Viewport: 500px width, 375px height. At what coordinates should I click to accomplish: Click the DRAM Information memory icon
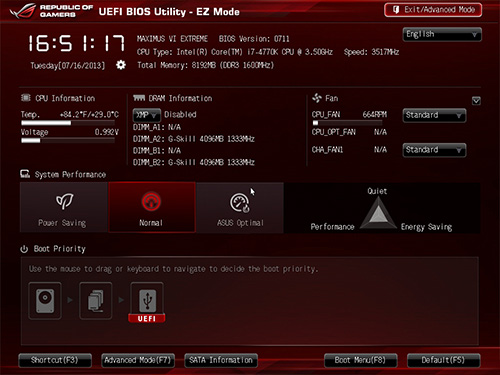click(x=139, y=98)
